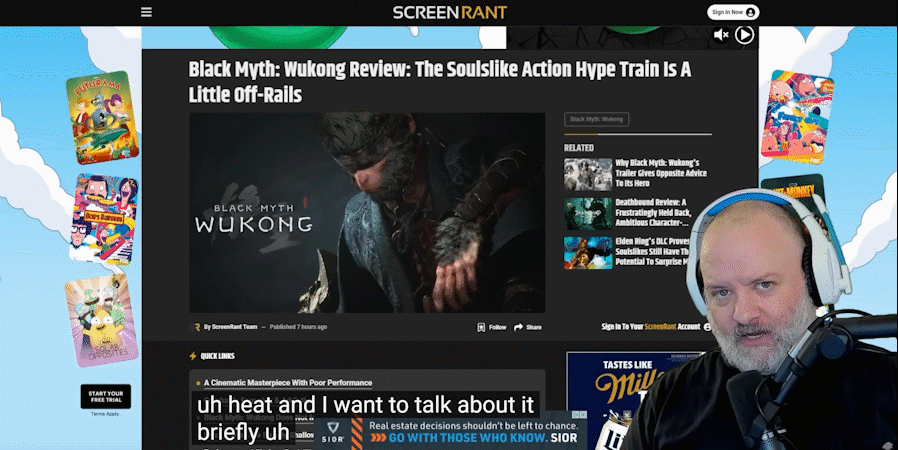The width and height of the screenshot is (898, 450).
Task: Unmute the video player audio
Action: click(x=720, y=35)
